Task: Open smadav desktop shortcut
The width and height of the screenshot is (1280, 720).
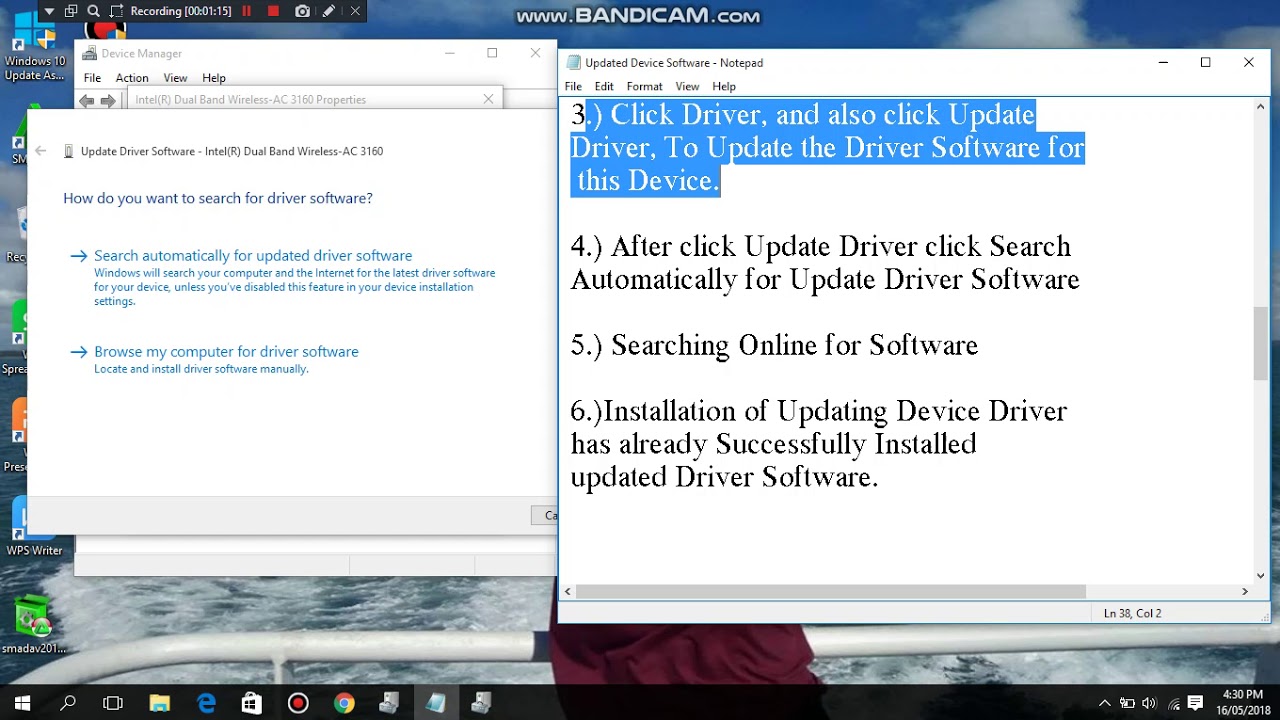Action: pos(34,625)
